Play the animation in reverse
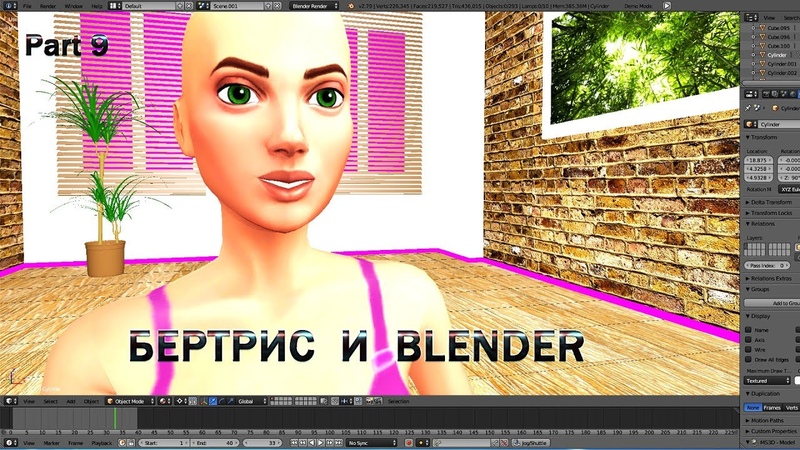This screenshot has width=800, height=450. tap(312, 443)
